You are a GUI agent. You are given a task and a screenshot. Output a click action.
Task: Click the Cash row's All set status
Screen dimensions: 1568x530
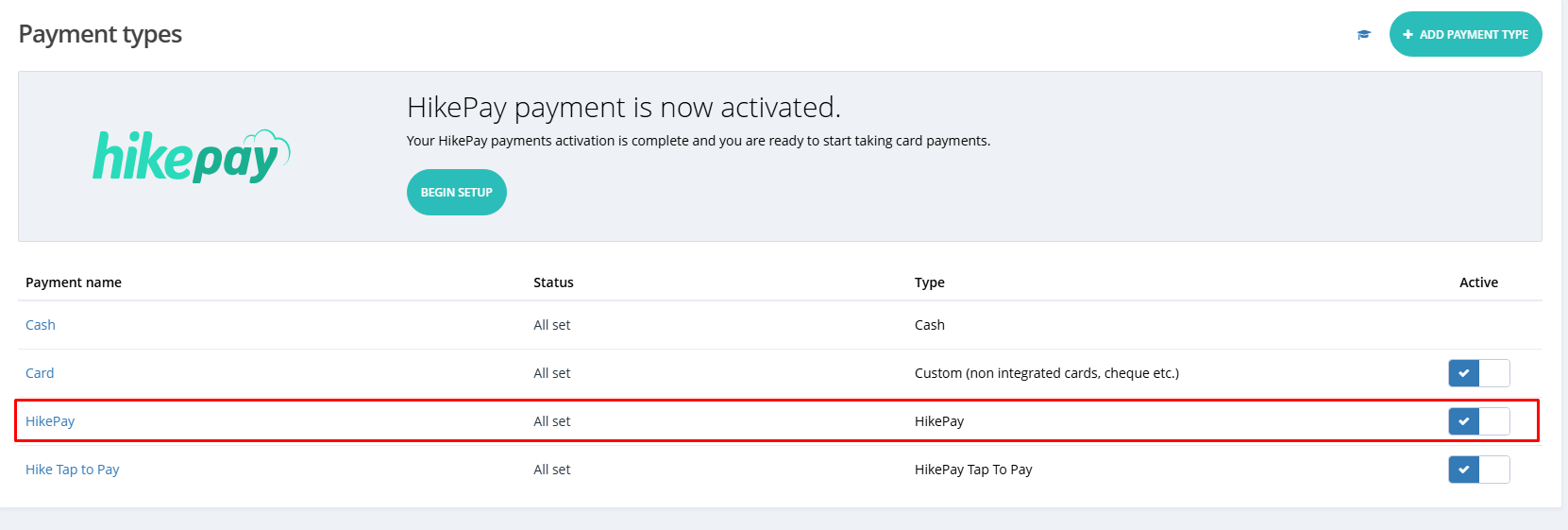pyautogui.click(x=552, y=325)
